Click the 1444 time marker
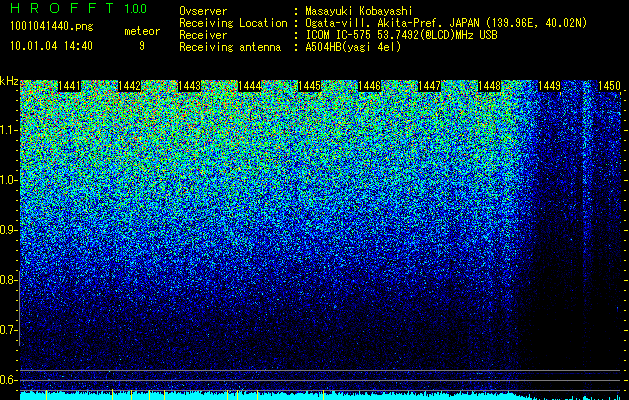The width and height of the screenshot is (629, 400). pyautogui.click(x=250, y=86)
